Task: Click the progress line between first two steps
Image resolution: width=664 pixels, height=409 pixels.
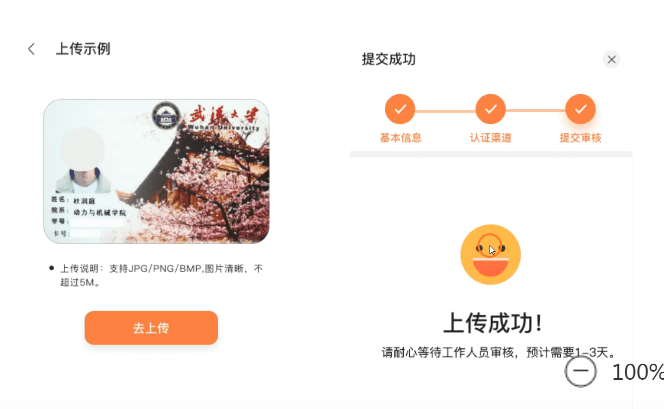Action: tap(445, 111)
